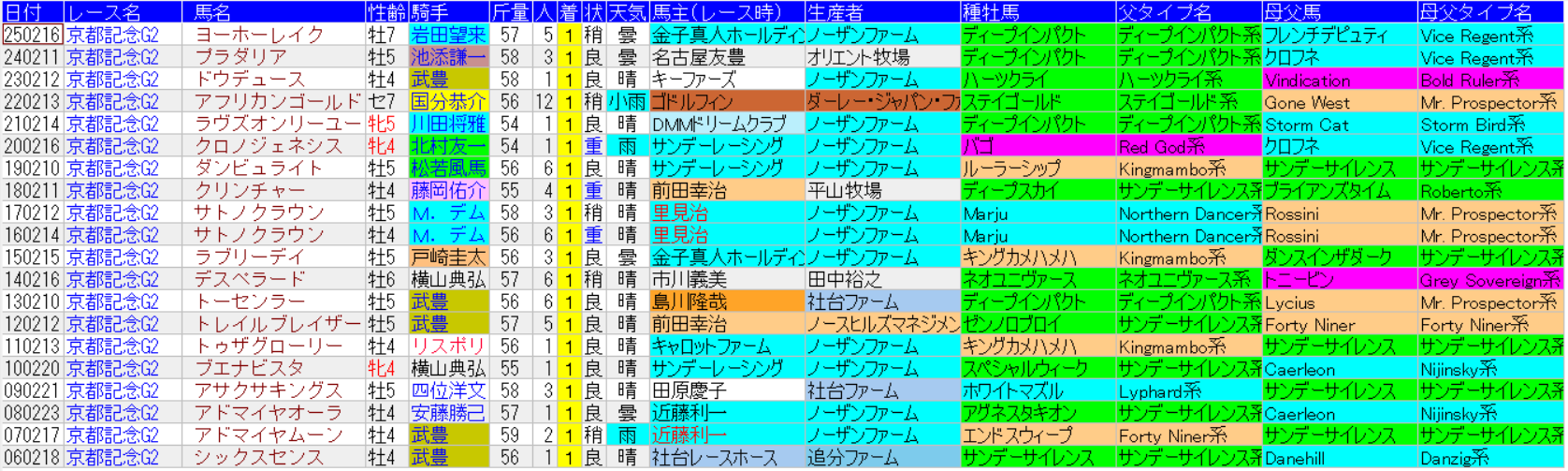The image size is (1568, 471).
Task: Select the 母父タイプ名 column header
Action: [1475, 12]
